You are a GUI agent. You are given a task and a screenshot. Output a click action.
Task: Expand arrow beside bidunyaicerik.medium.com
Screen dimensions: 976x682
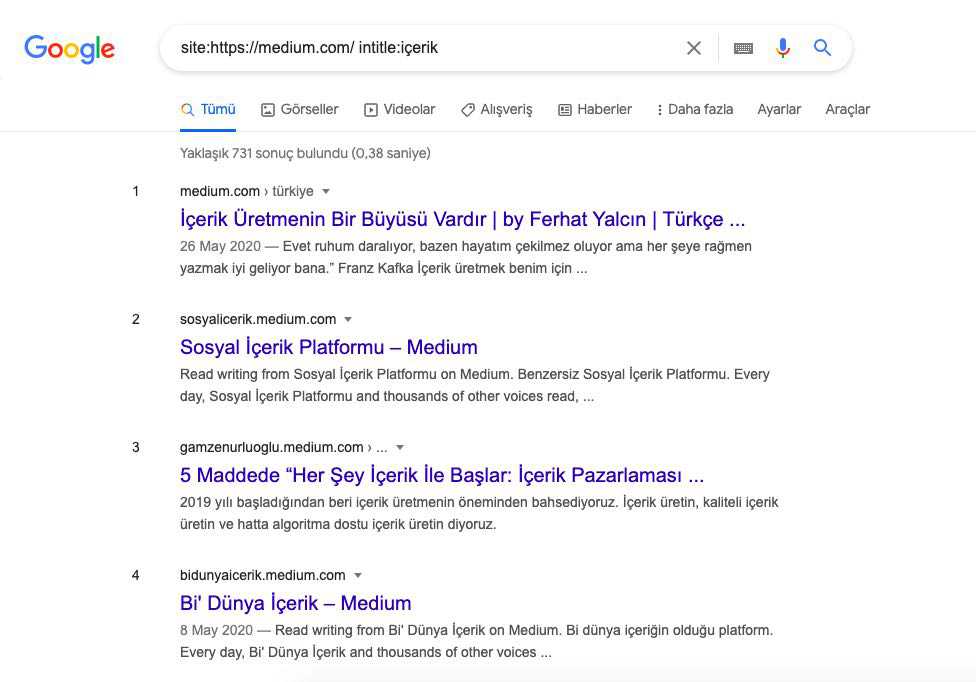[357, 576]
